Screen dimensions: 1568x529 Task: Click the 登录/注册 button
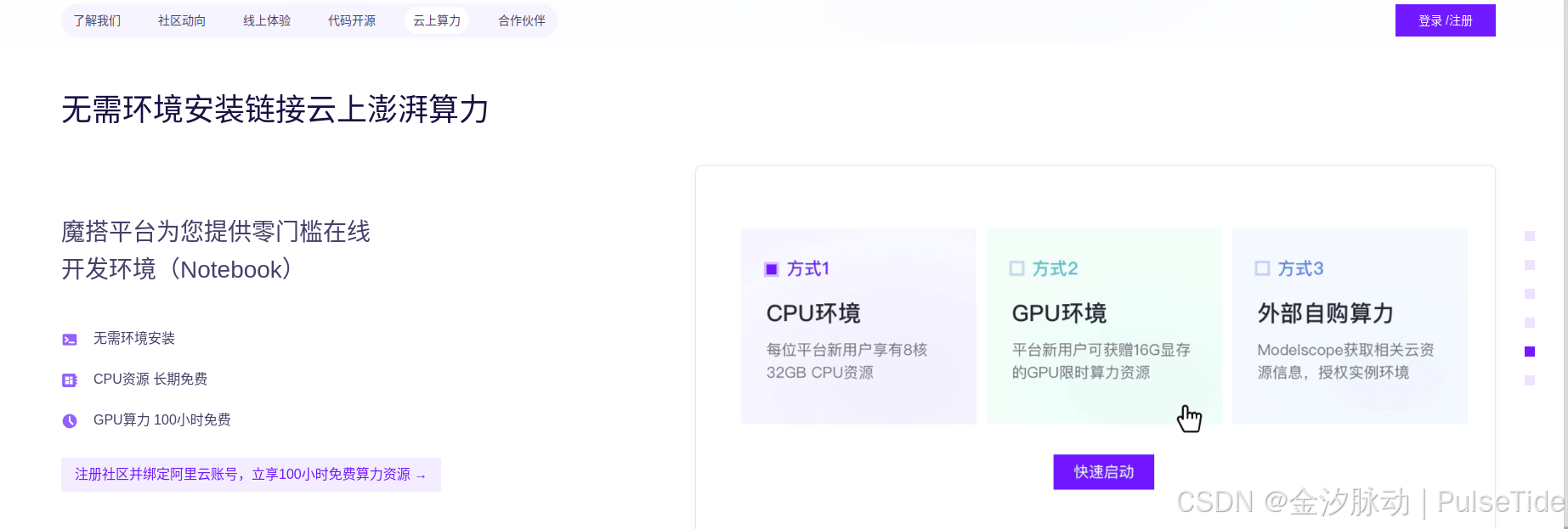click(1445, 20)
